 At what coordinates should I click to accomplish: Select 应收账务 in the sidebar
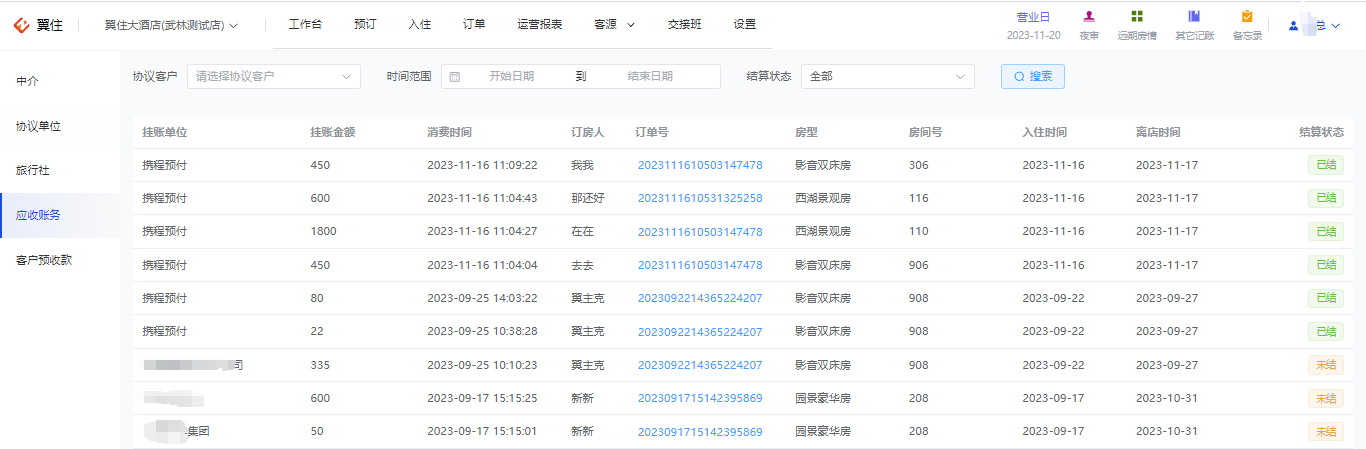pos(60,215)
